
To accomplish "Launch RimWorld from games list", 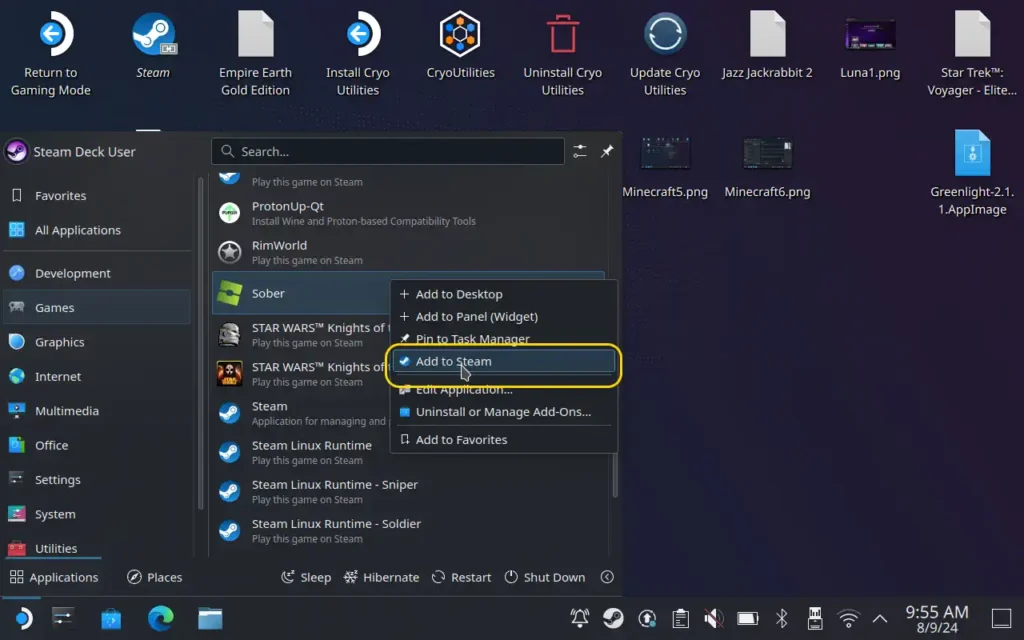I will (408, 252).
